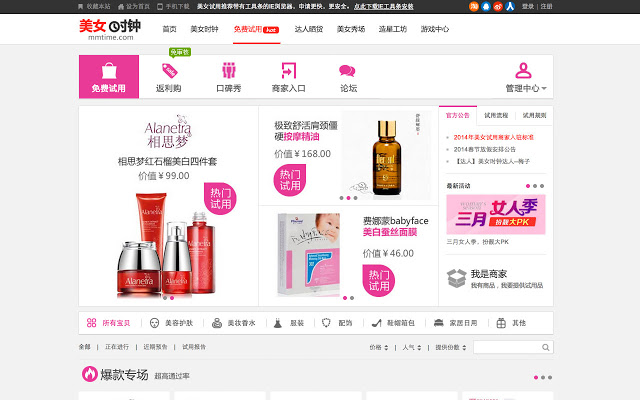Select the middle dot in 爆款专场 row
The height and width of the screenshot is (400, 640).
coord(543,378)
